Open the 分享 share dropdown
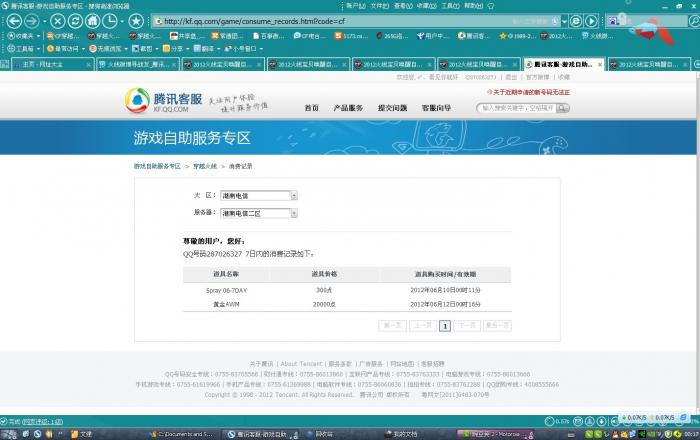Image resolution: width=700 pixels, height=440 pixels. coord(176,48)
